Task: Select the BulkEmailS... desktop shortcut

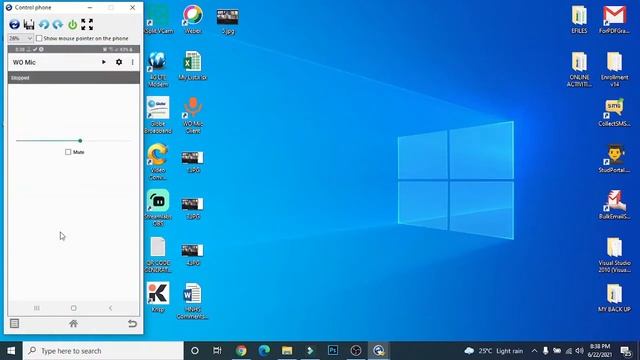Action: pos(614,205)
